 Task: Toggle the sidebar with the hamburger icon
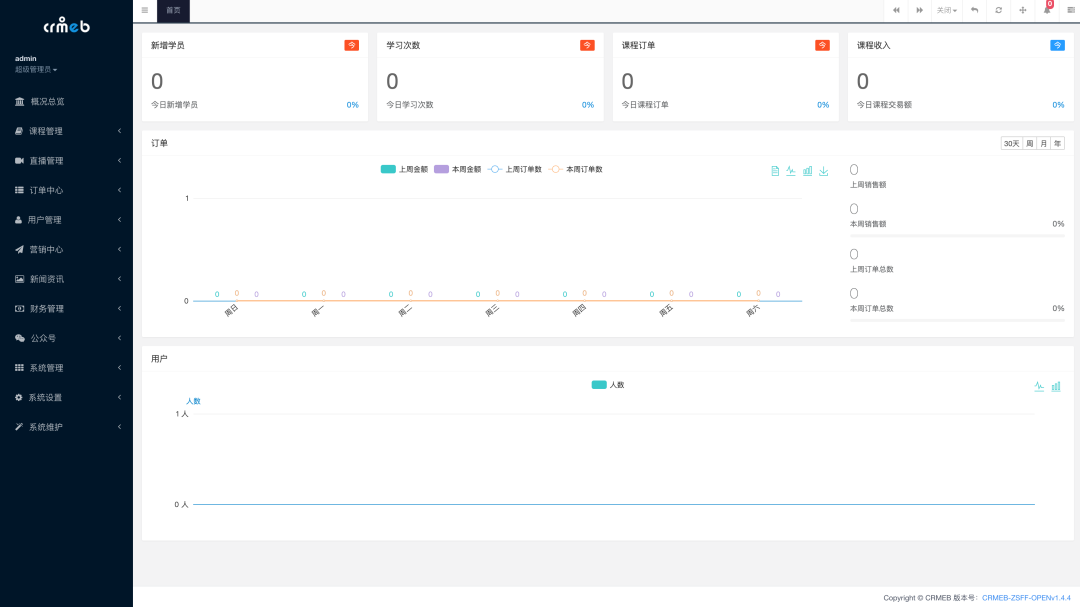point(143,10)
